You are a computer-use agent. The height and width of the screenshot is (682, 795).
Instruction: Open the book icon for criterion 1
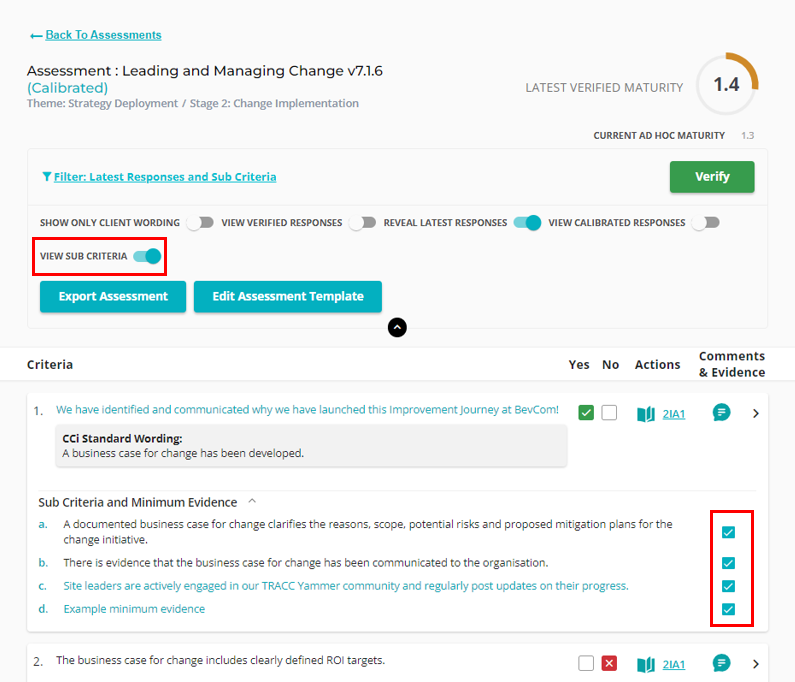coord(646,413)
